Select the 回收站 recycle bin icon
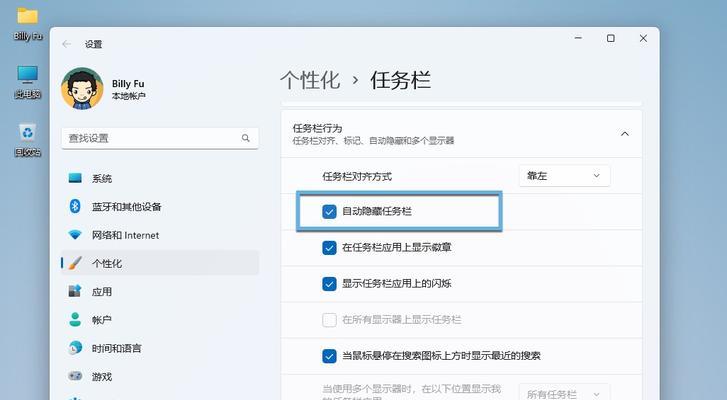This screenshot has height=400, width=727. pyautogui.click(x=27, y=140)
